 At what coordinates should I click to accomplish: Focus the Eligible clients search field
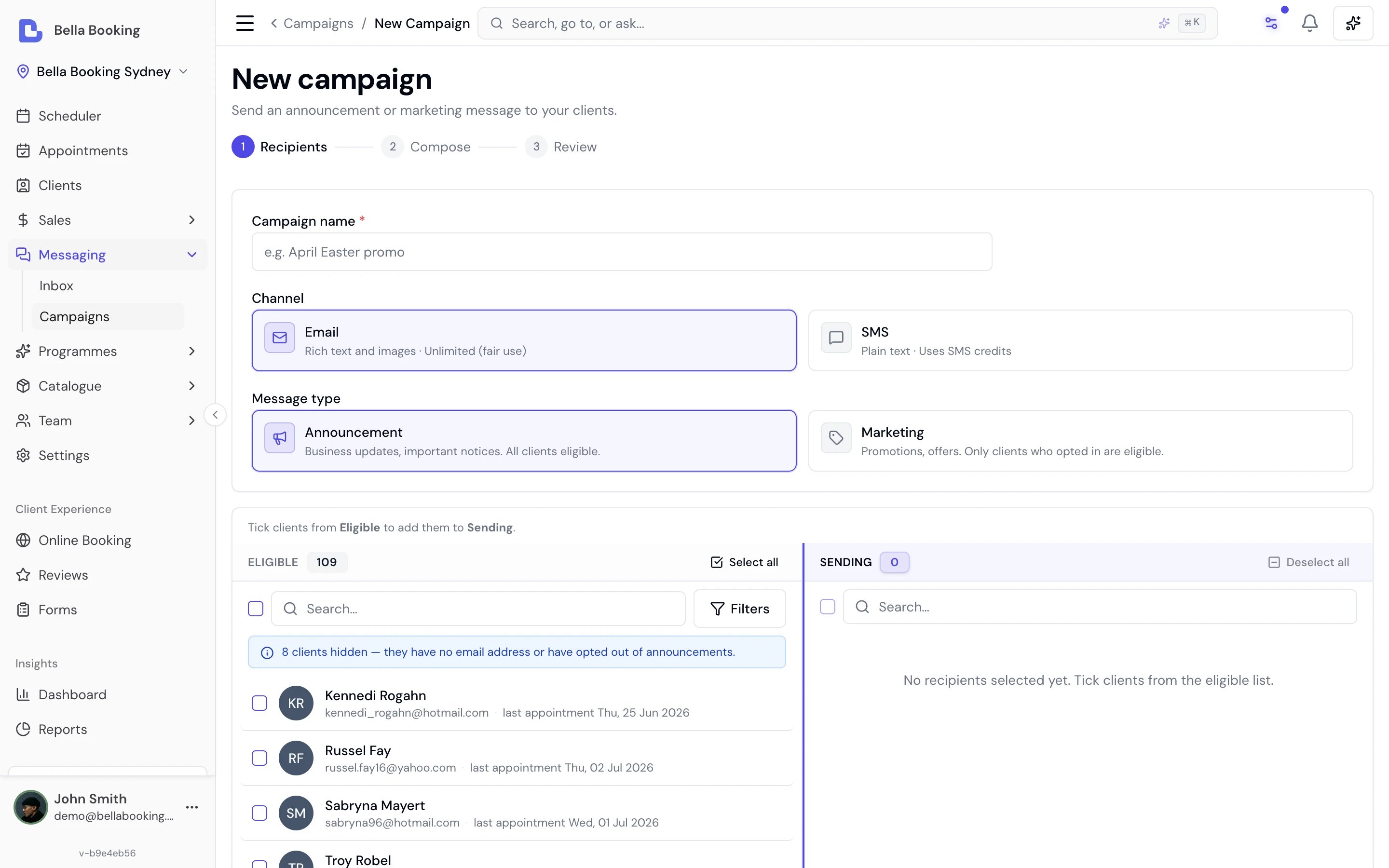[478, 609]
